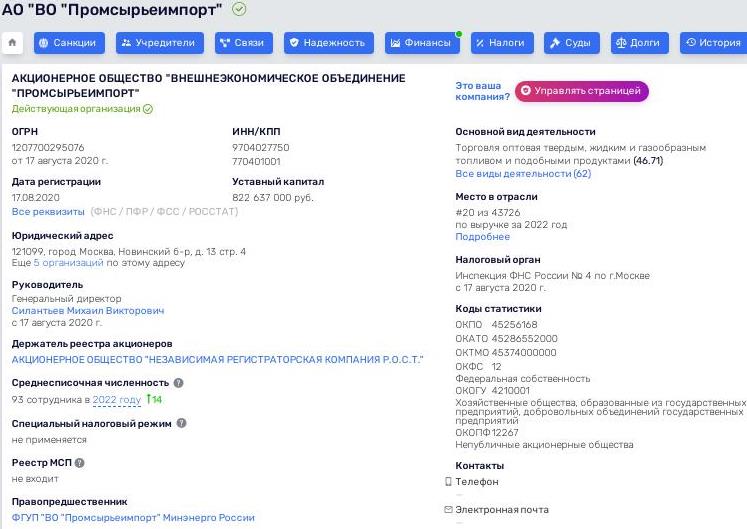Click help icon next to Специальный налоговый режим
The width and height of the screenshot is (747, 529).
coord(182,423)
